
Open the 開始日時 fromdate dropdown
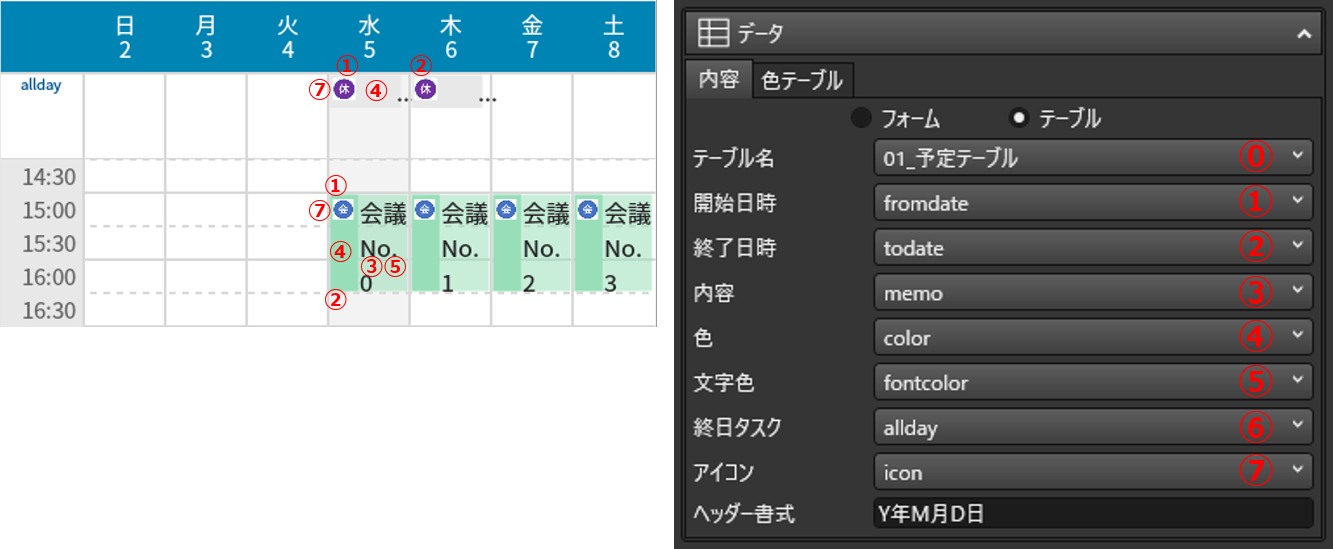pyautogui.click(x=1092, y=203)
